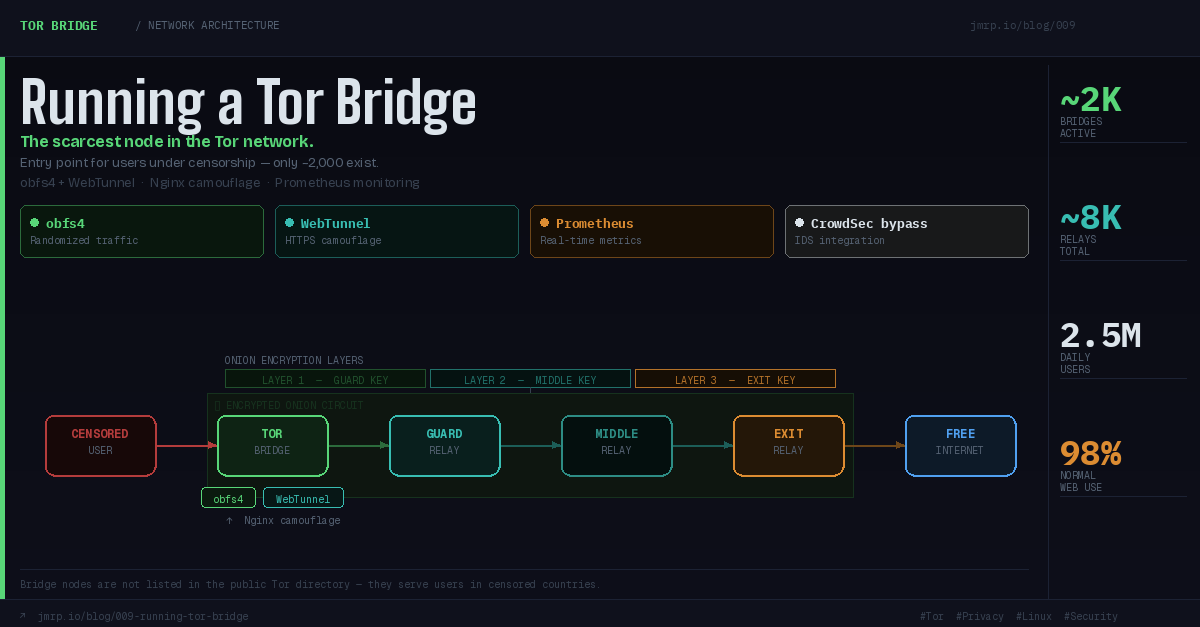Viewport: 1200px width, 627px height.
Task: Click the white dot beside CrowdSec bypass
Action: pyautogui.click(x=800, y=223)
